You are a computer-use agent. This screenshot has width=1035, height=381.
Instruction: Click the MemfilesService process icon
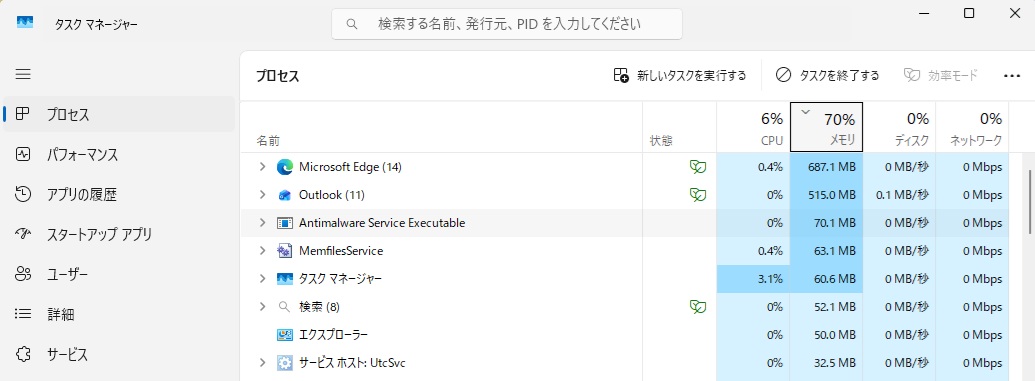point(284,251)
